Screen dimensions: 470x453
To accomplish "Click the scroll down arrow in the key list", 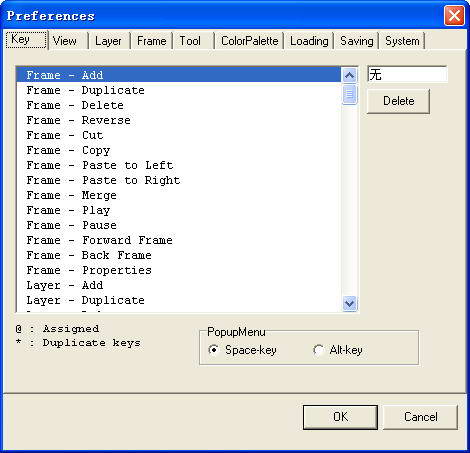I will point(349,303).
